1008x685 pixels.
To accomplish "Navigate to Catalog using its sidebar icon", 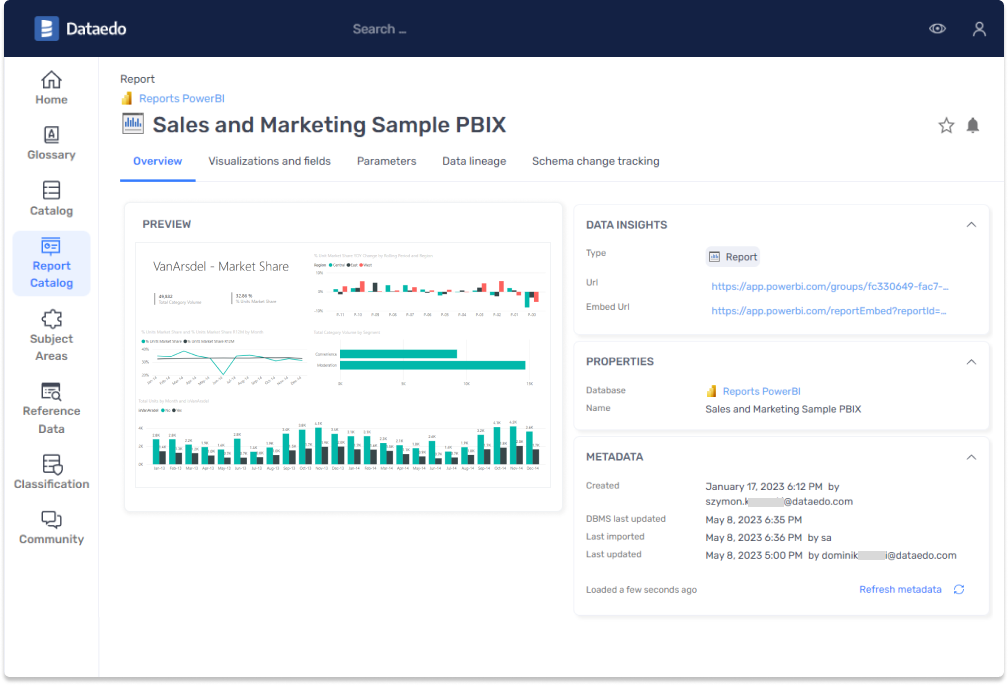I will coord(51,197).
